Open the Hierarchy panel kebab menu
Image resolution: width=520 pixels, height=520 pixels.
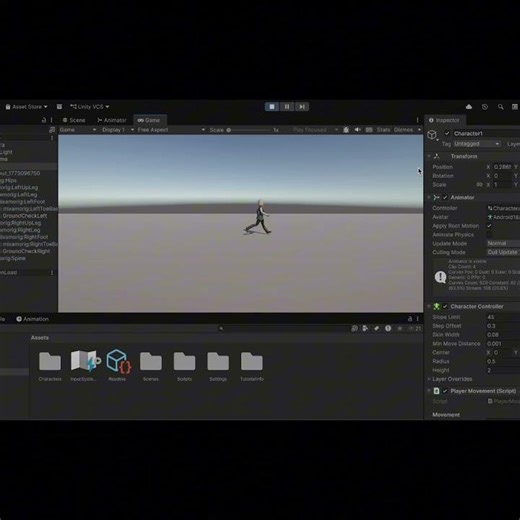(x=51, y=120)
